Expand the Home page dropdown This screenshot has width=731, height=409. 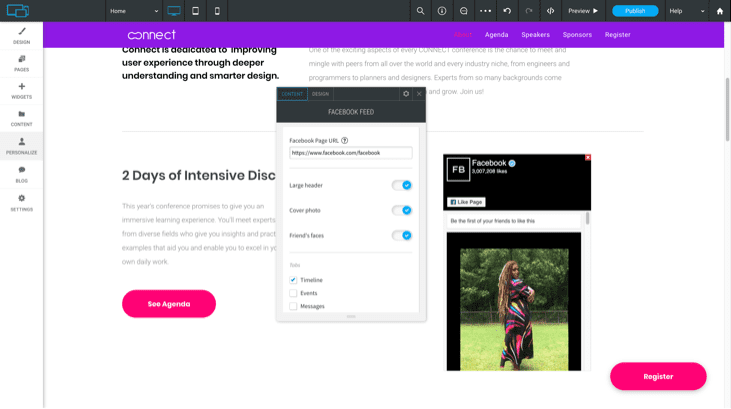133,11
